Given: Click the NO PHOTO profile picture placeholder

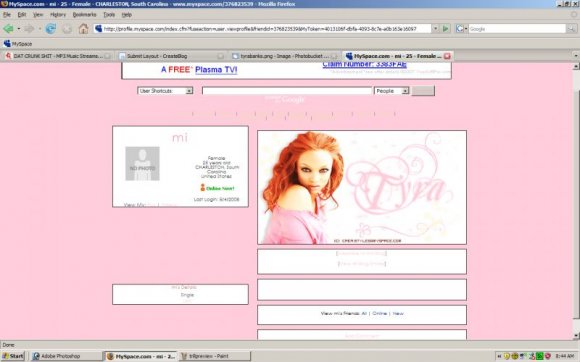Looking at the screenshot, I should click(x=142, y=163).
